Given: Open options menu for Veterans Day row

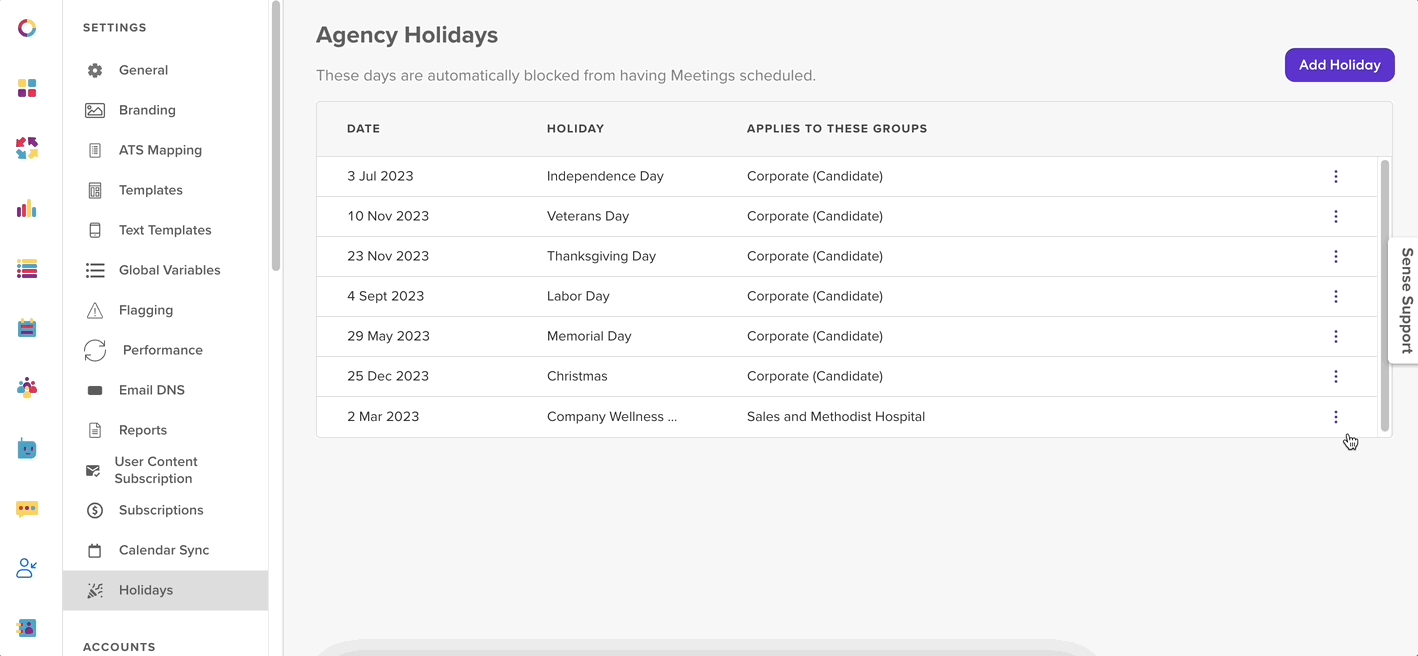Looking at the screenshot, I should coord(1336,216).
